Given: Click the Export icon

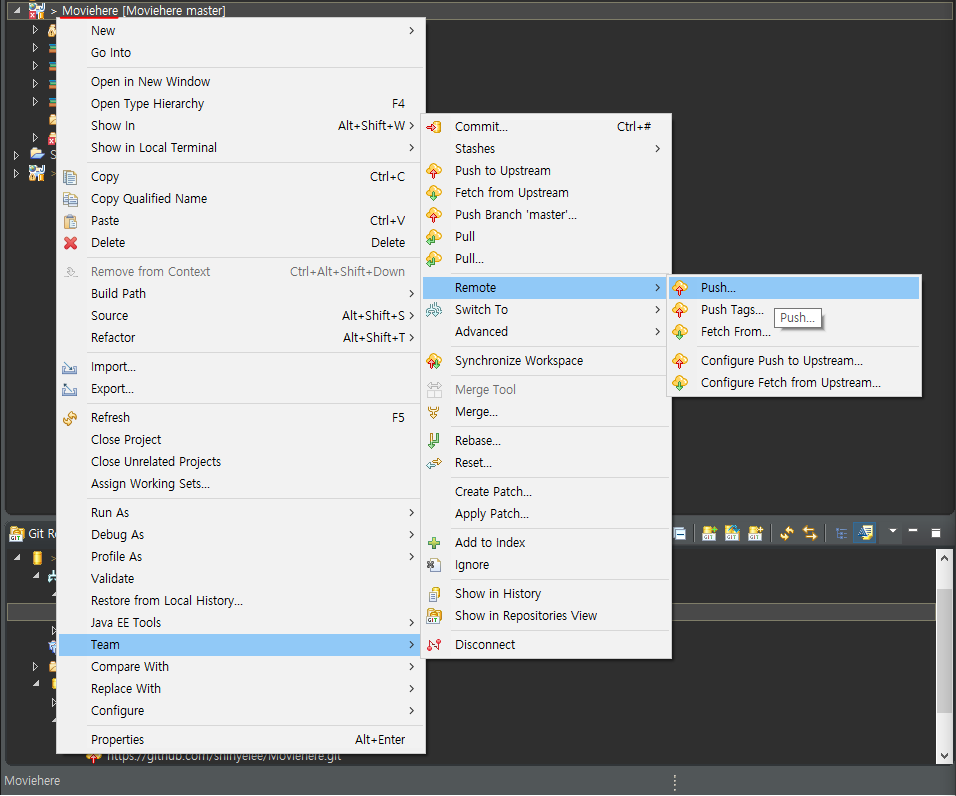Looking at the screenshot, I should [x=70, y=389].
